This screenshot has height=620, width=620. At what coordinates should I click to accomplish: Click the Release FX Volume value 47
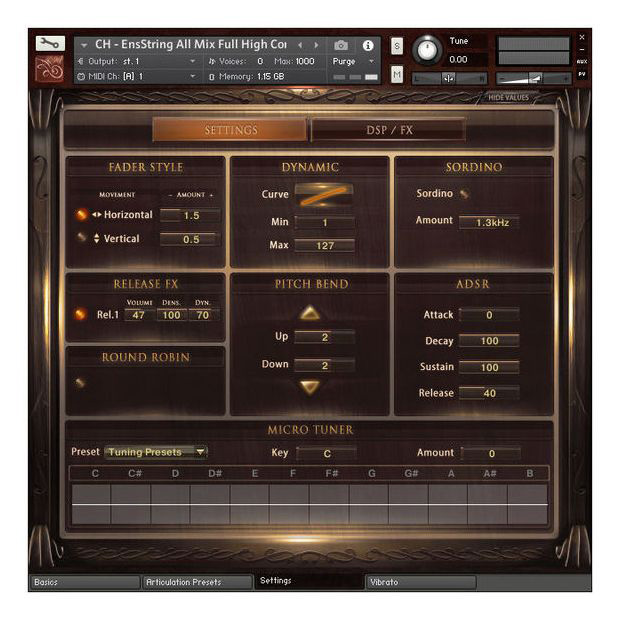pyautogui.click(x=138, y=315)
